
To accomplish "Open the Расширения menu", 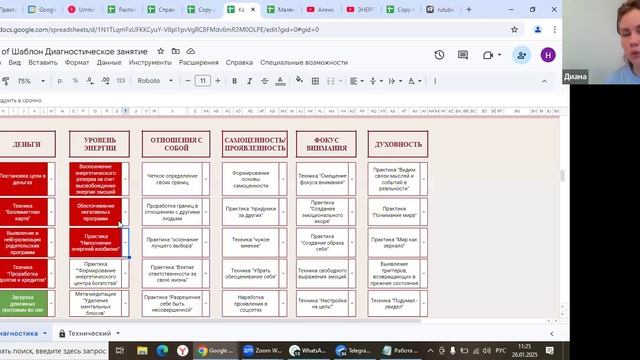I will click(x=199, y=62).
